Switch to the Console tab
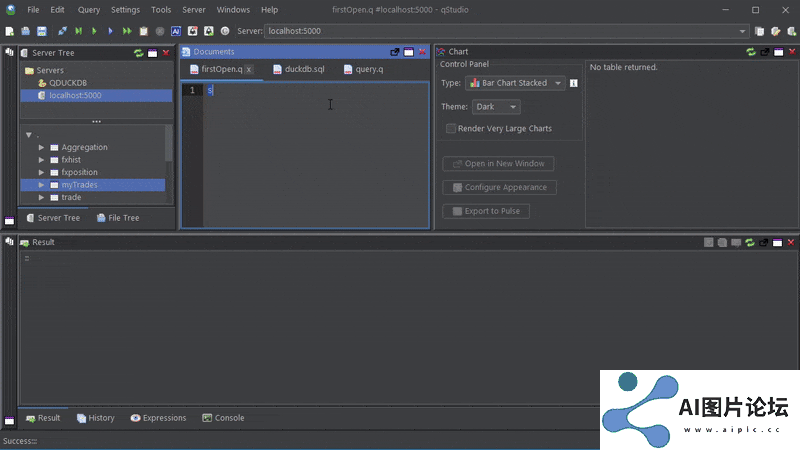The width and height of the screenshot is (800, 450). click(223, 418)
